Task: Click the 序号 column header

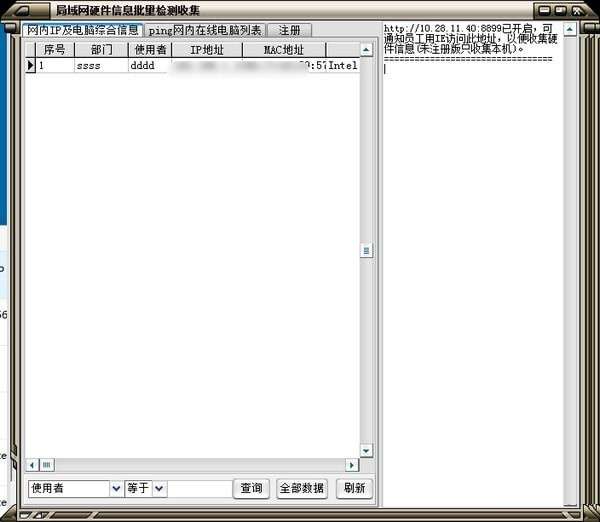Action: pos(54,49)
